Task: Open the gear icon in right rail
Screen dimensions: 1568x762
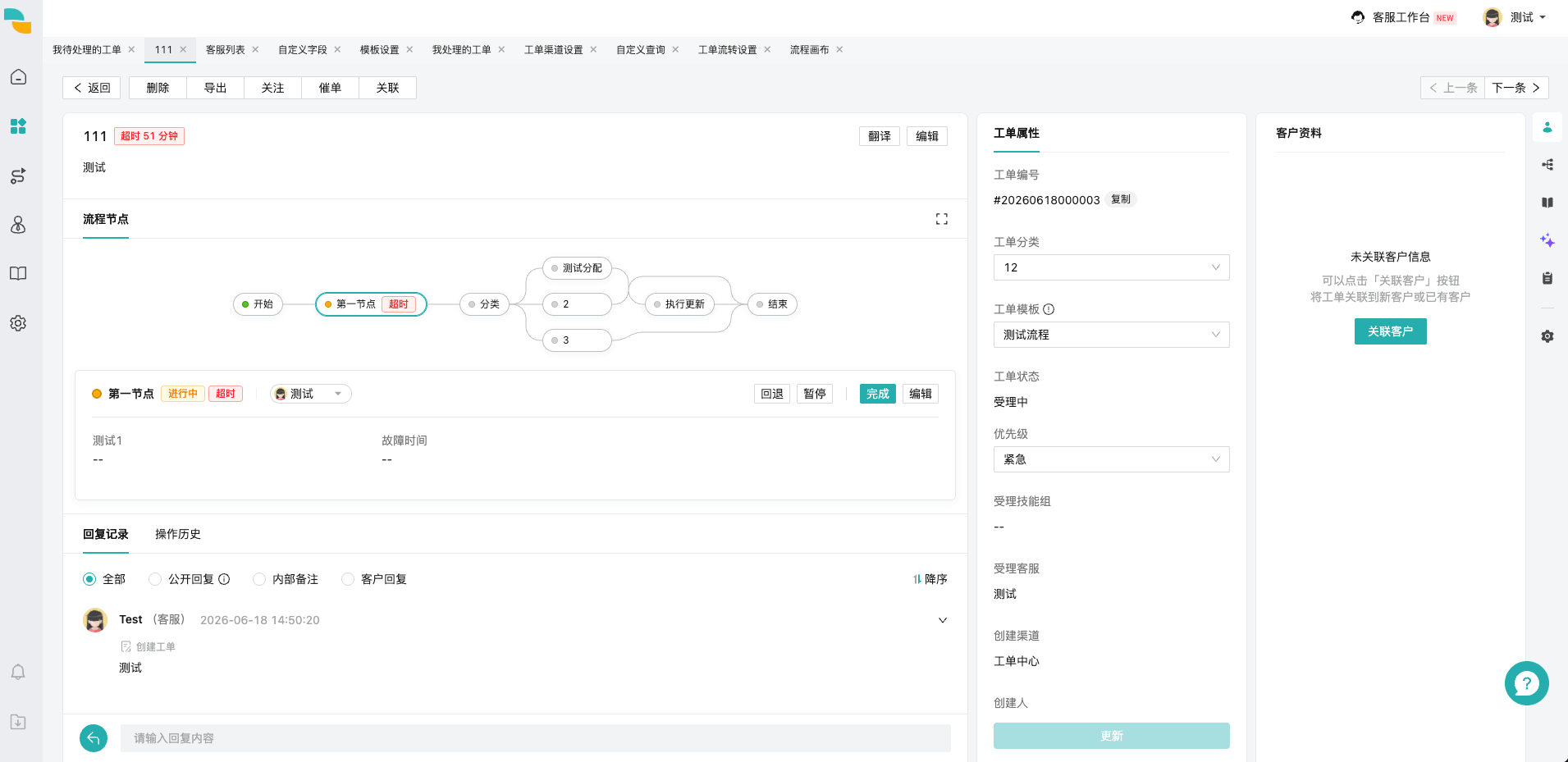Action: 1547,336
